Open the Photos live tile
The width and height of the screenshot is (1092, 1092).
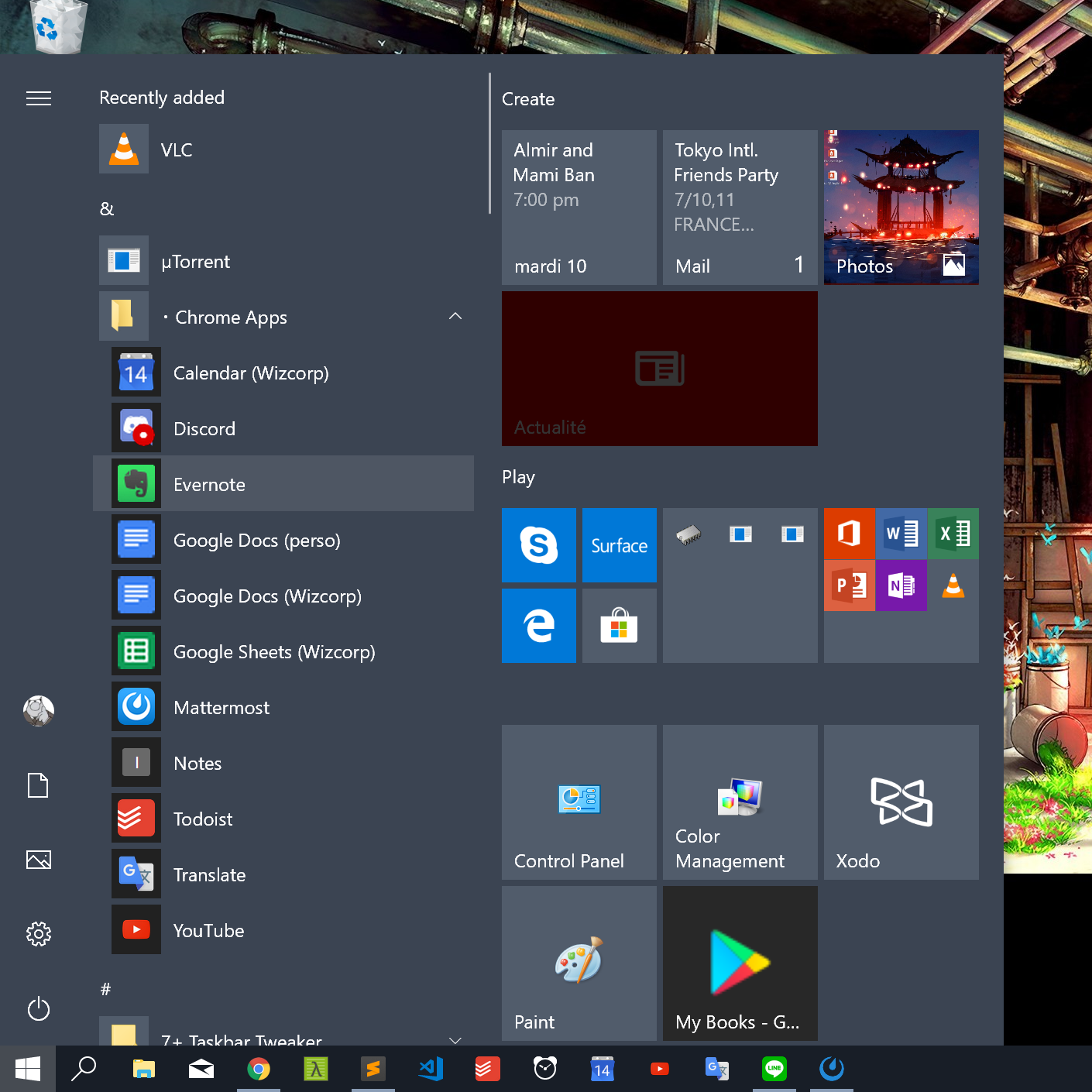pyautogui.click(x=901, y=207)
